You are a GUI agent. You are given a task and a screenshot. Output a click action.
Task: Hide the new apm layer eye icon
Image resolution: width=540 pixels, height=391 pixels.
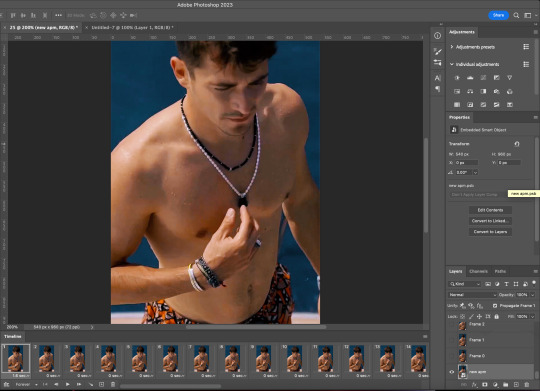pos(451,372)
